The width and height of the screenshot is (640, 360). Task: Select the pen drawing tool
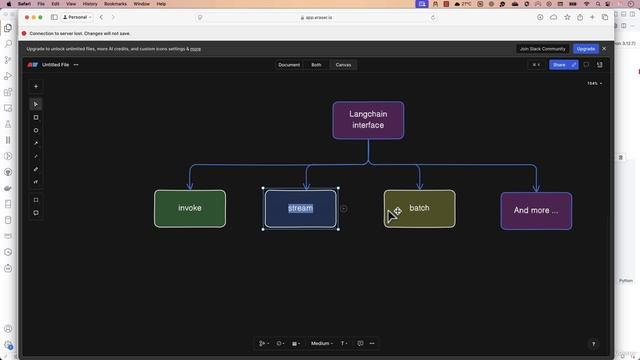(x=36, y=169)
